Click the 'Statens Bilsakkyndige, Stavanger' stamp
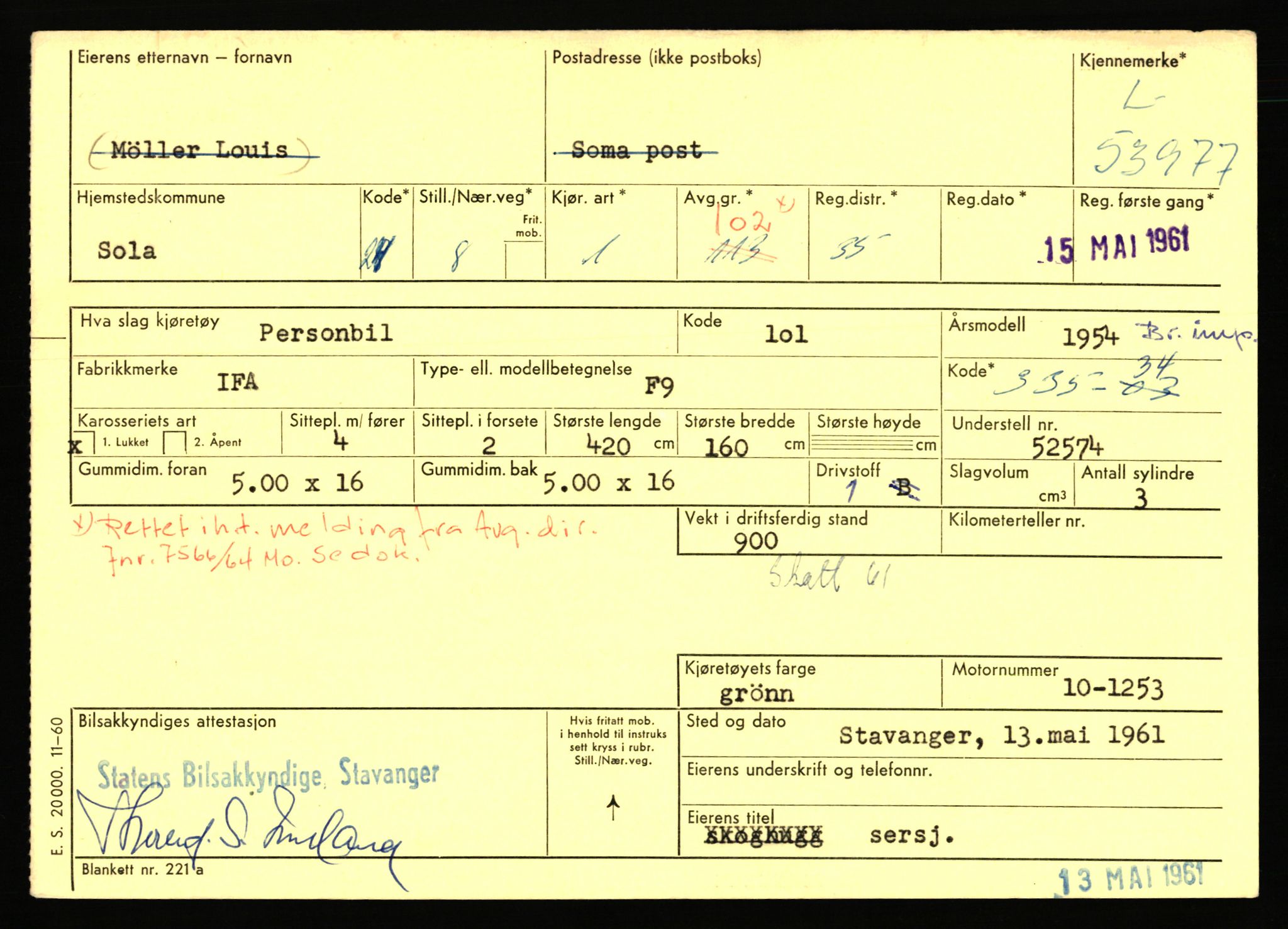 pyautogui.click(x=269, y=775)
